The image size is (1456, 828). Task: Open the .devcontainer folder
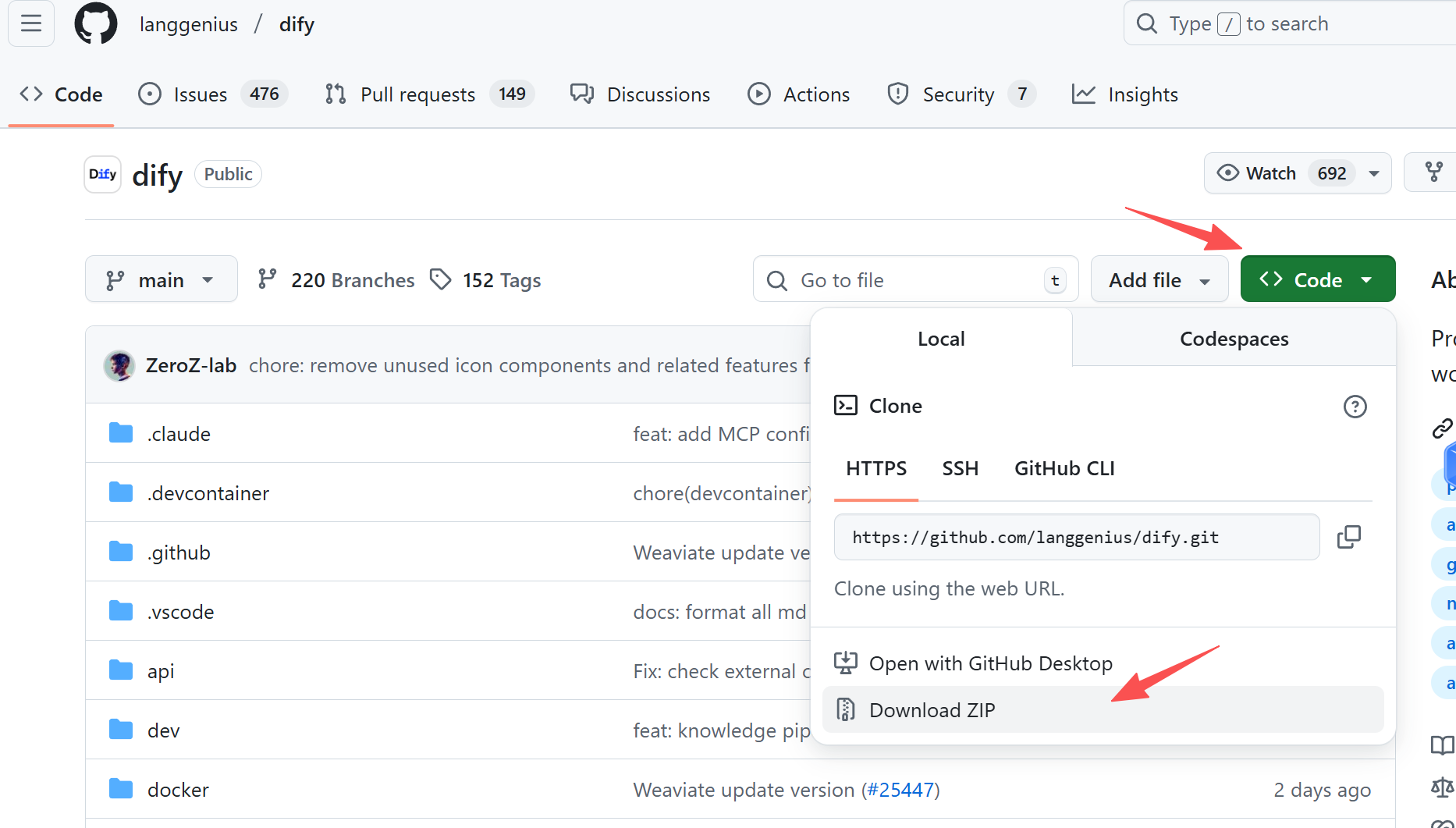[208, 493]
